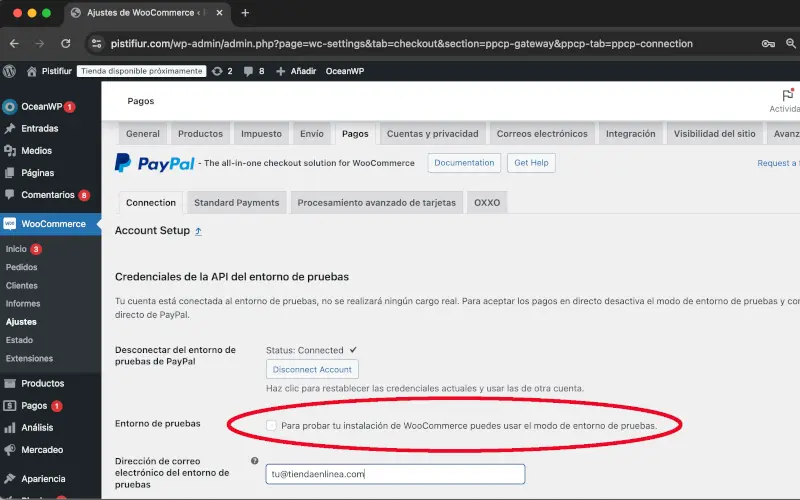This screenshot has width=800, height=500.
Task: Switch to Pagos settings tab
Action: click(355, 134)
